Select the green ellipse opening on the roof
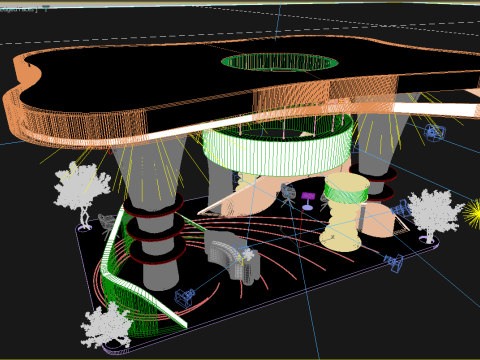 point(280,62)
